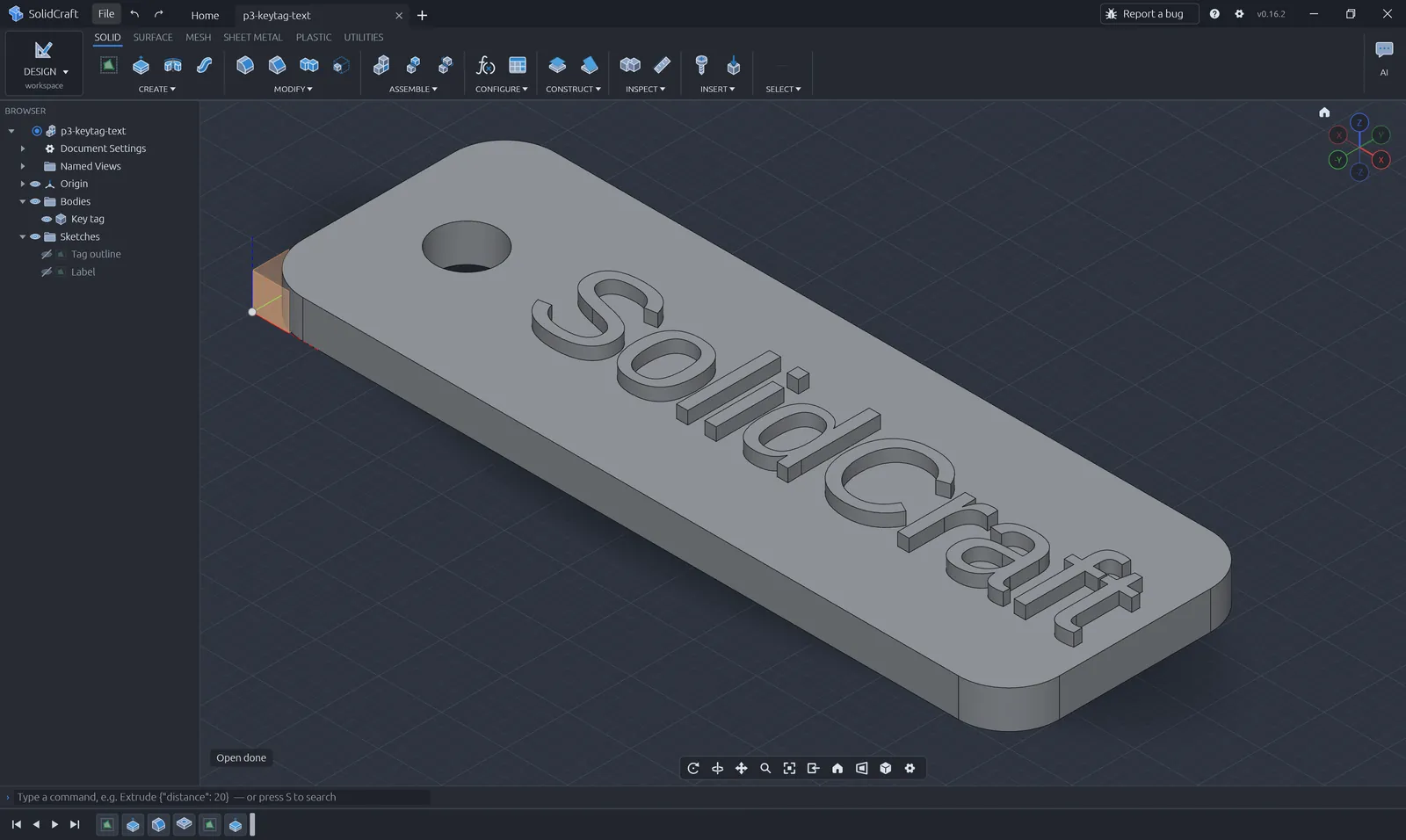The image size is (1406, 840).
Task: Select the offset plane icon in CONSTRUCT
Action: point(557,65)
